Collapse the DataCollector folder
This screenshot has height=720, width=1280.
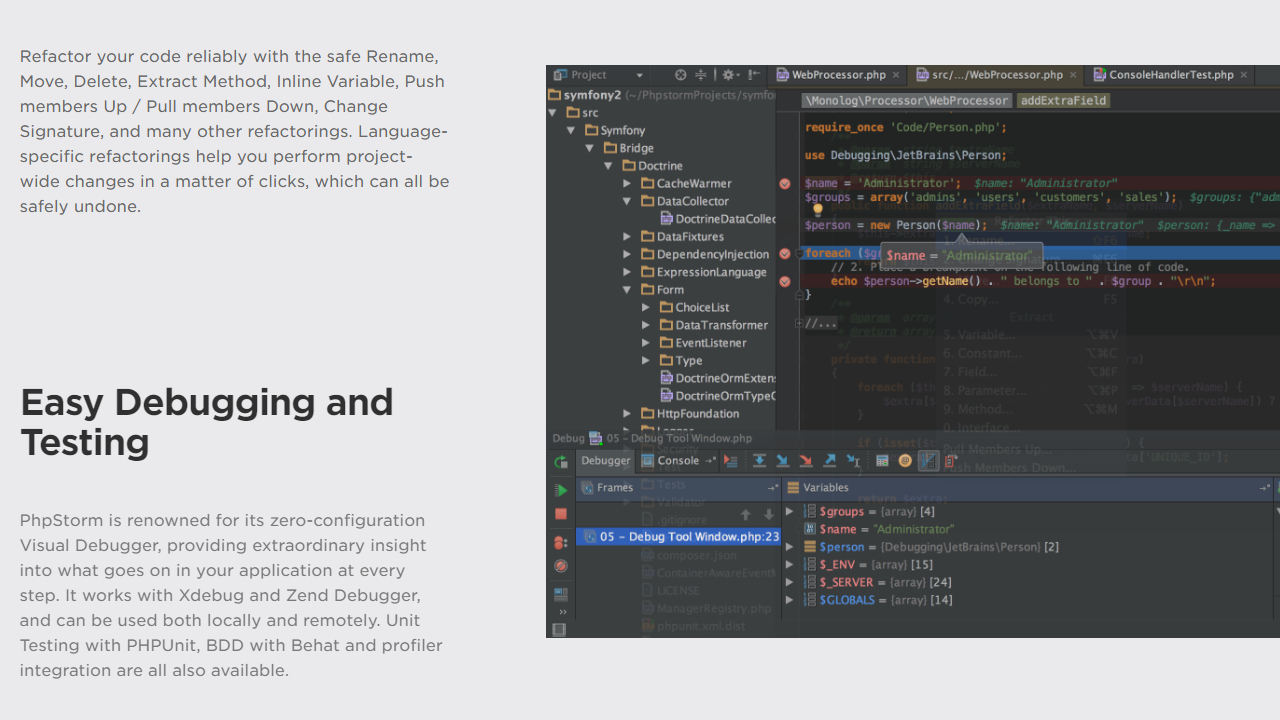(x=627, y=201)
